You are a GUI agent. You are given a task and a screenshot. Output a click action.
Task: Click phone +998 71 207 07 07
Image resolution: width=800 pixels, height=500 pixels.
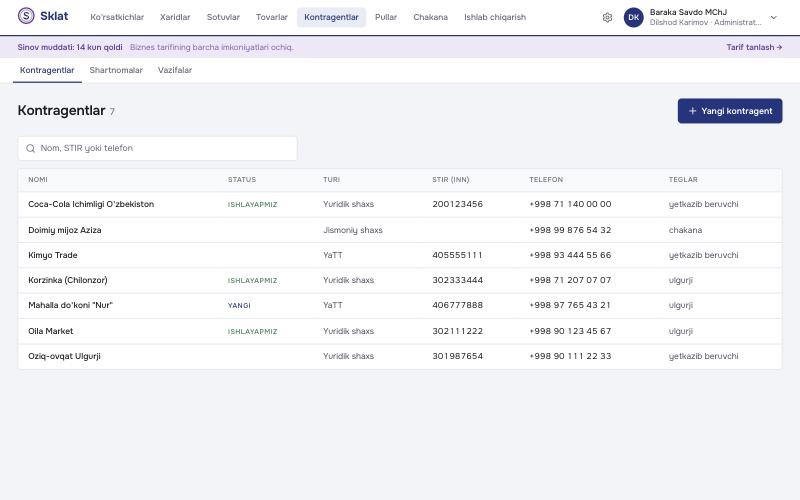(x=570, y=280)
